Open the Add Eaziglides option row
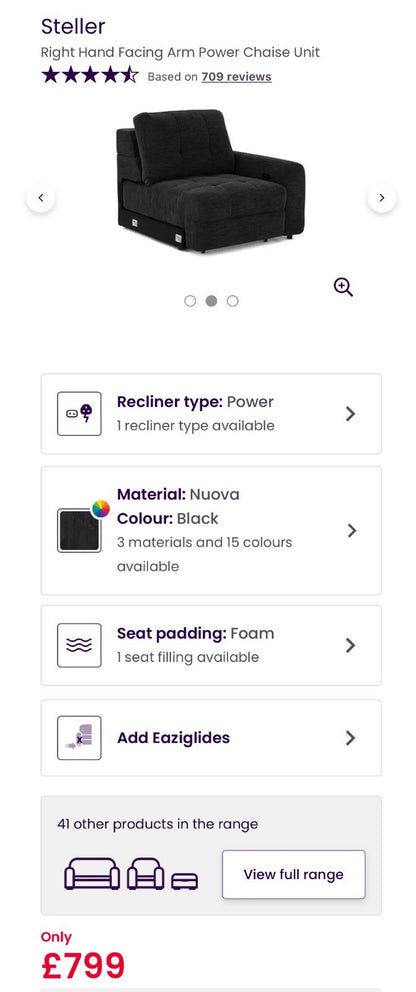 point(211,738)
